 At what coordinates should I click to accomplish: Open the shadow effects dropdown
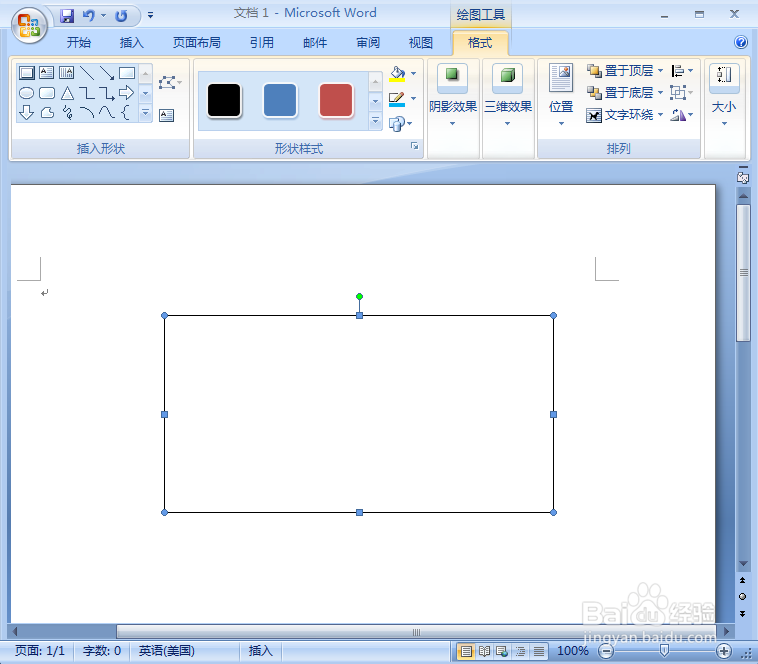tap(452, 107)
